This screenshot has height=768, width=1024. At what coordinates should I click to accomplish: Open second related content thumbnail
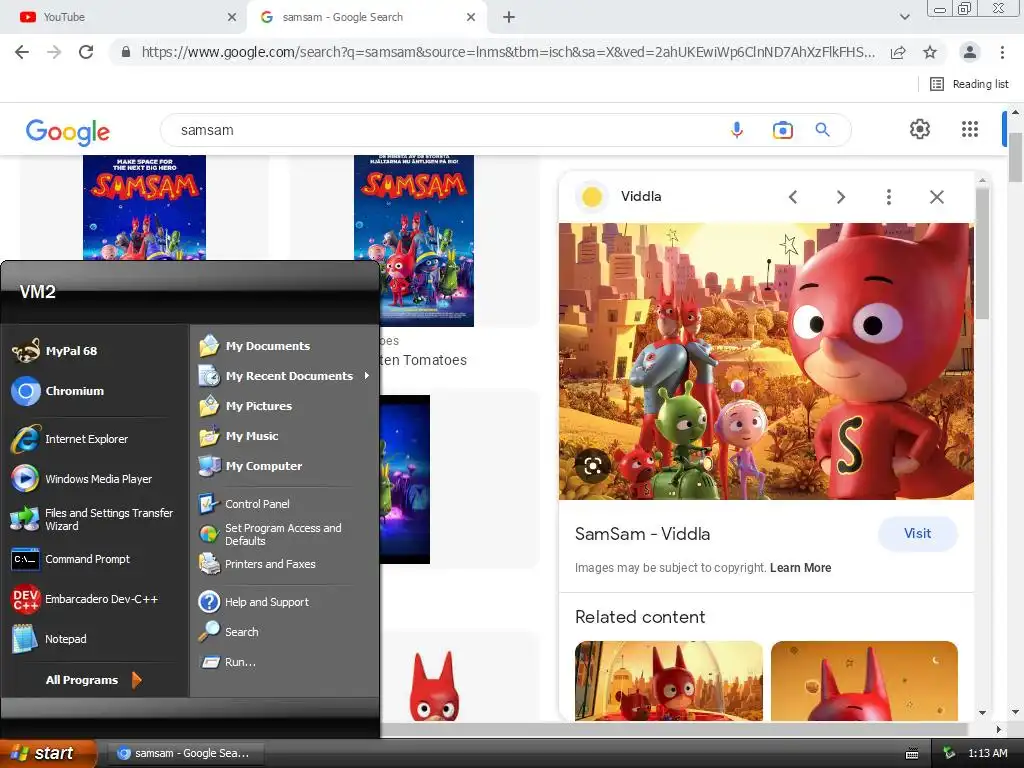click(864, 681)
